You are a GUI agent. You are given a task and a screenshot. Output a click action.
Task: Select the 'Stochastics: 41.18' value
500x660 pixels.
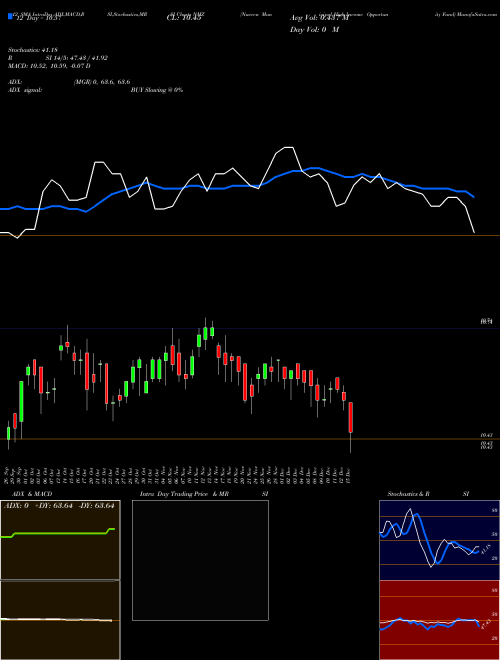click(x=35, y=50)
